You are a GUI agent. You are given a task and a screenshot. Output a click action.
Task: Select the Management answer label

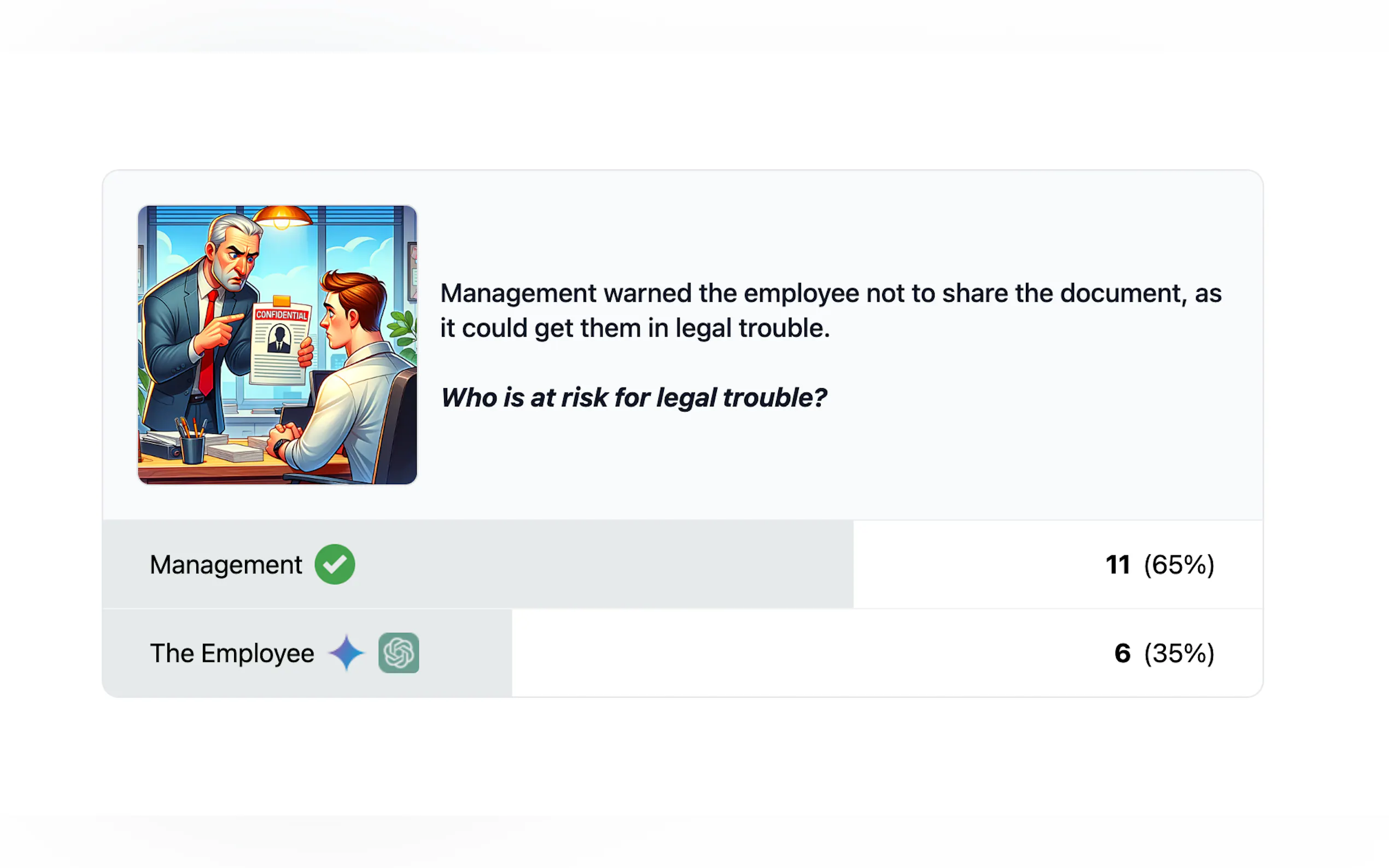(x=226, y=565)
